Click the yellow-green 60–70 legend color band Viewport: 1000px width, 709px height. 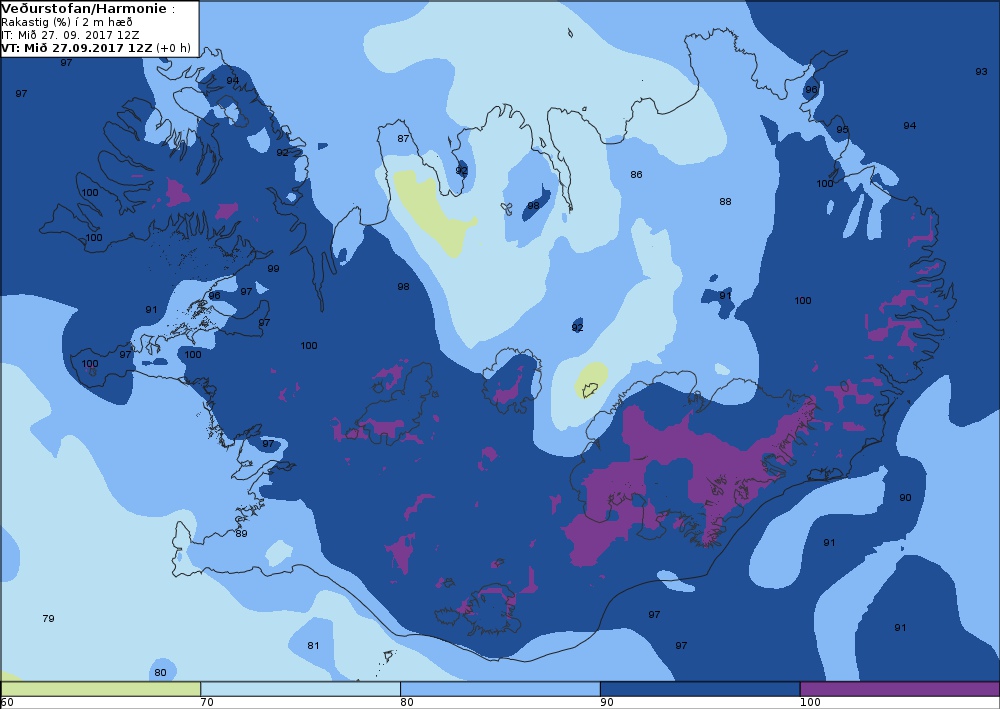coord(101,689)
